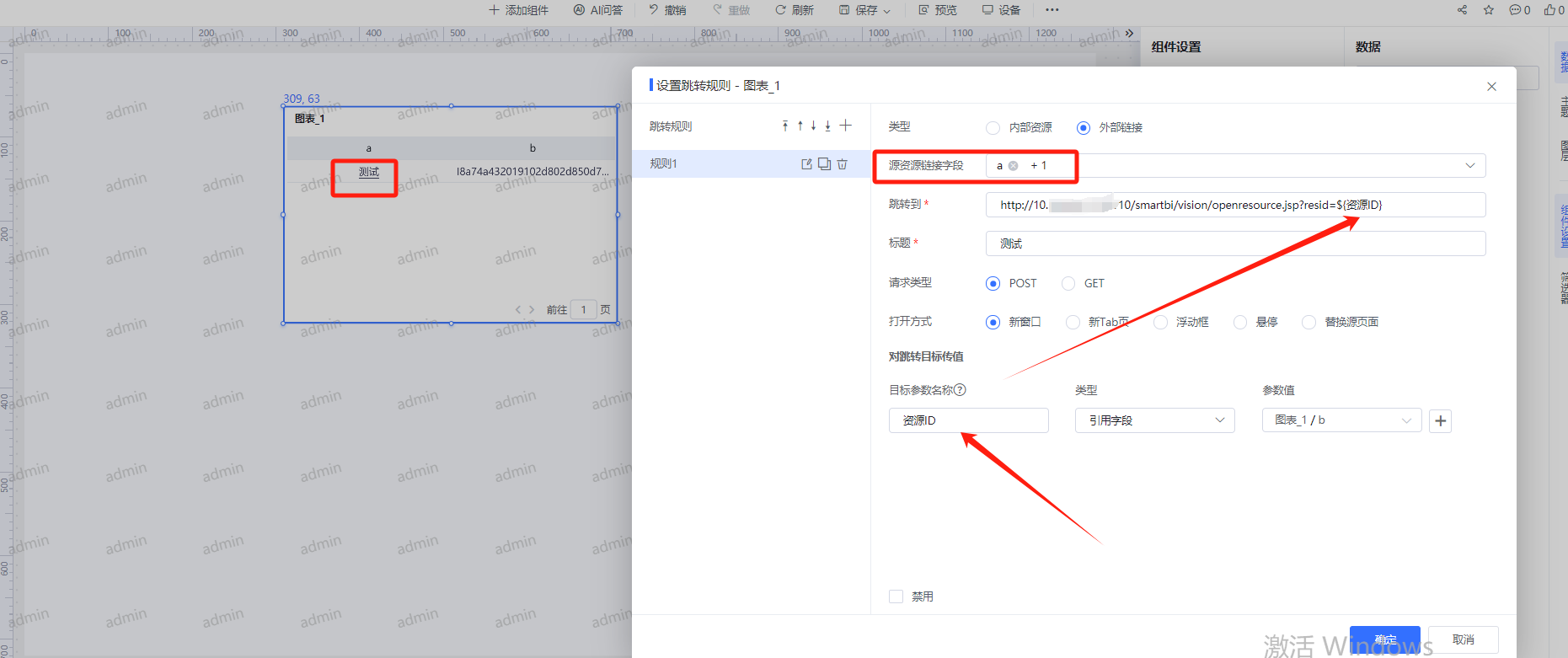The image size is (1568, 658).
Task: Click the +1 more-fields indicator in source field
Action: [1039, 166]
